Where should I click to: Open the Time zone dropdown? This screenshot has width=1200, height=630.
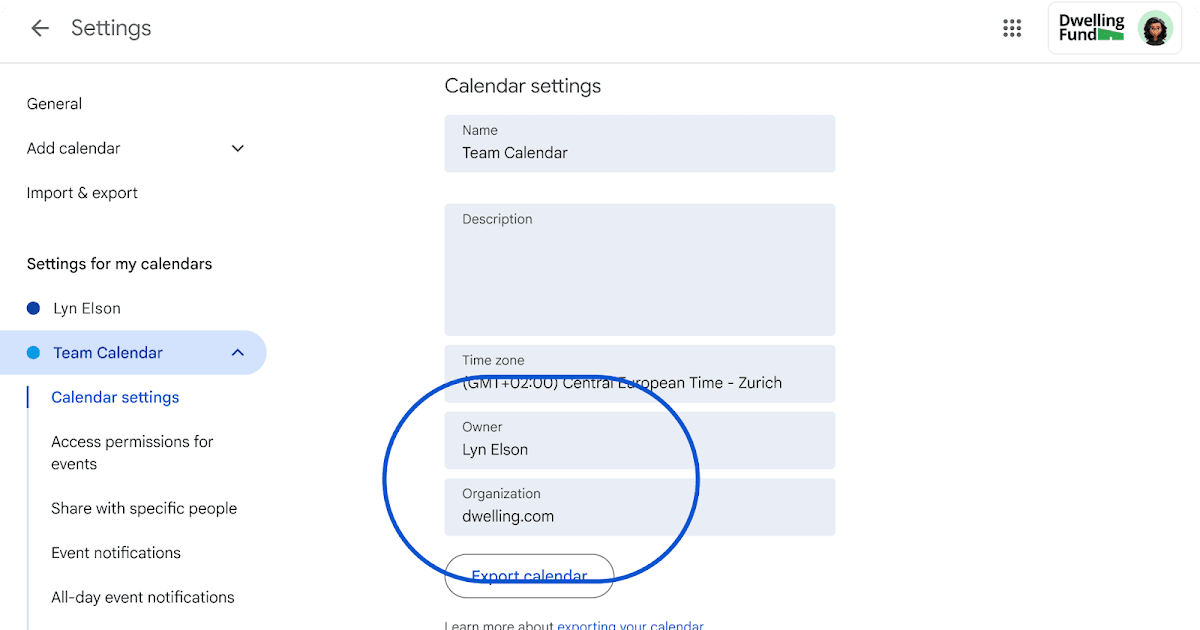(639, 374)
